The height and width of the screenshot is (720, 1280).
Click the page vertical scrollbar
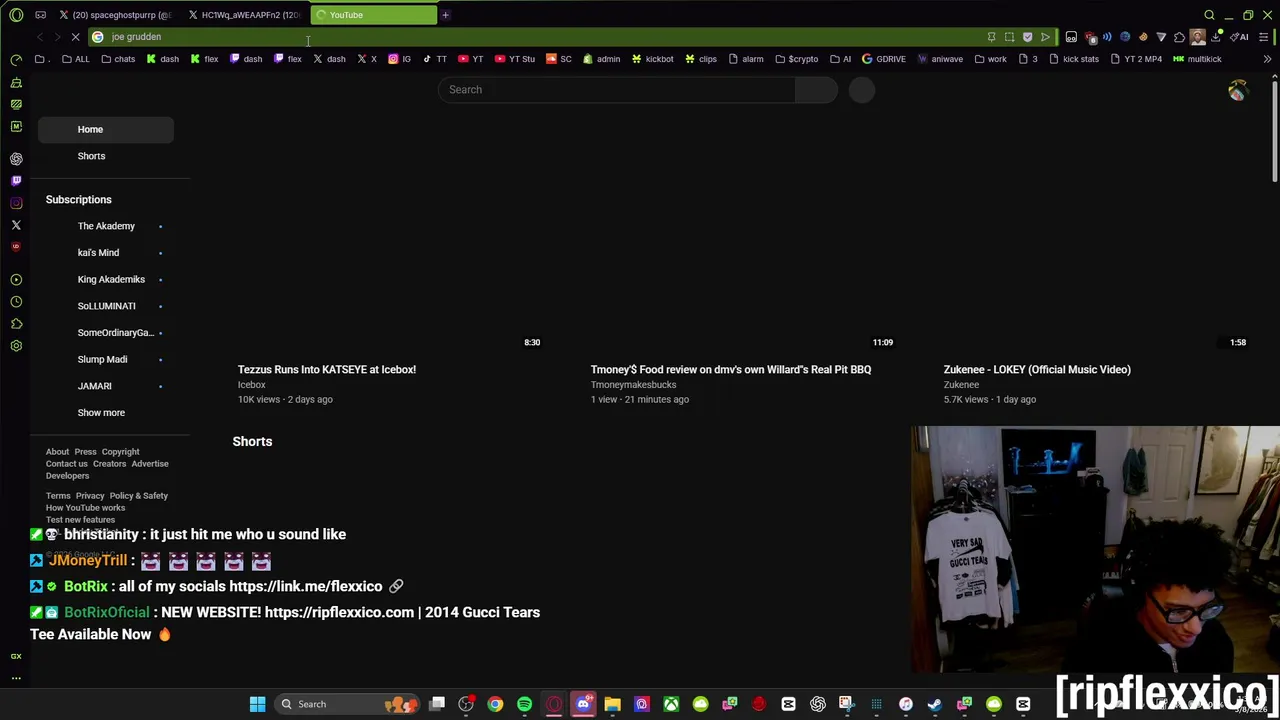click(1275, 132)
